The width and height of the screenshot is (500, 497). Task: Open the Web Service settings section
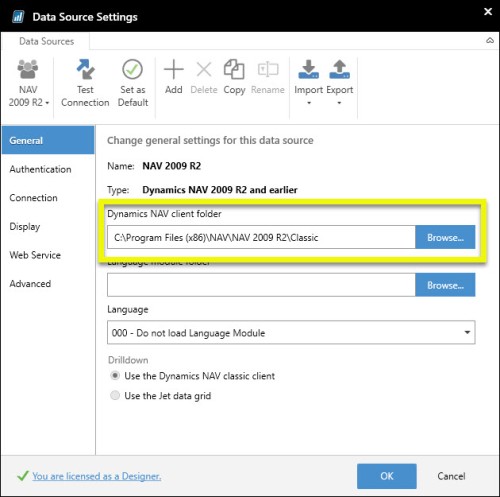35,255
